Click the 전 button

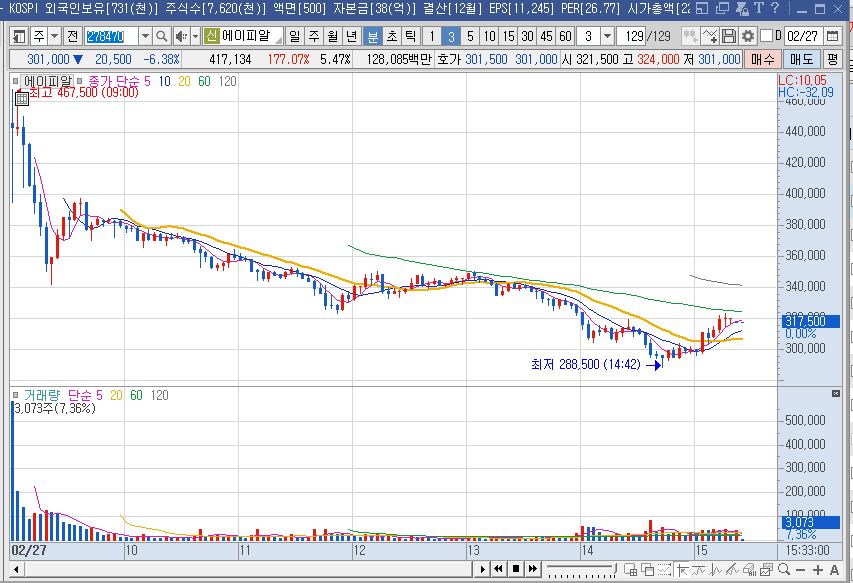point(72,36)
